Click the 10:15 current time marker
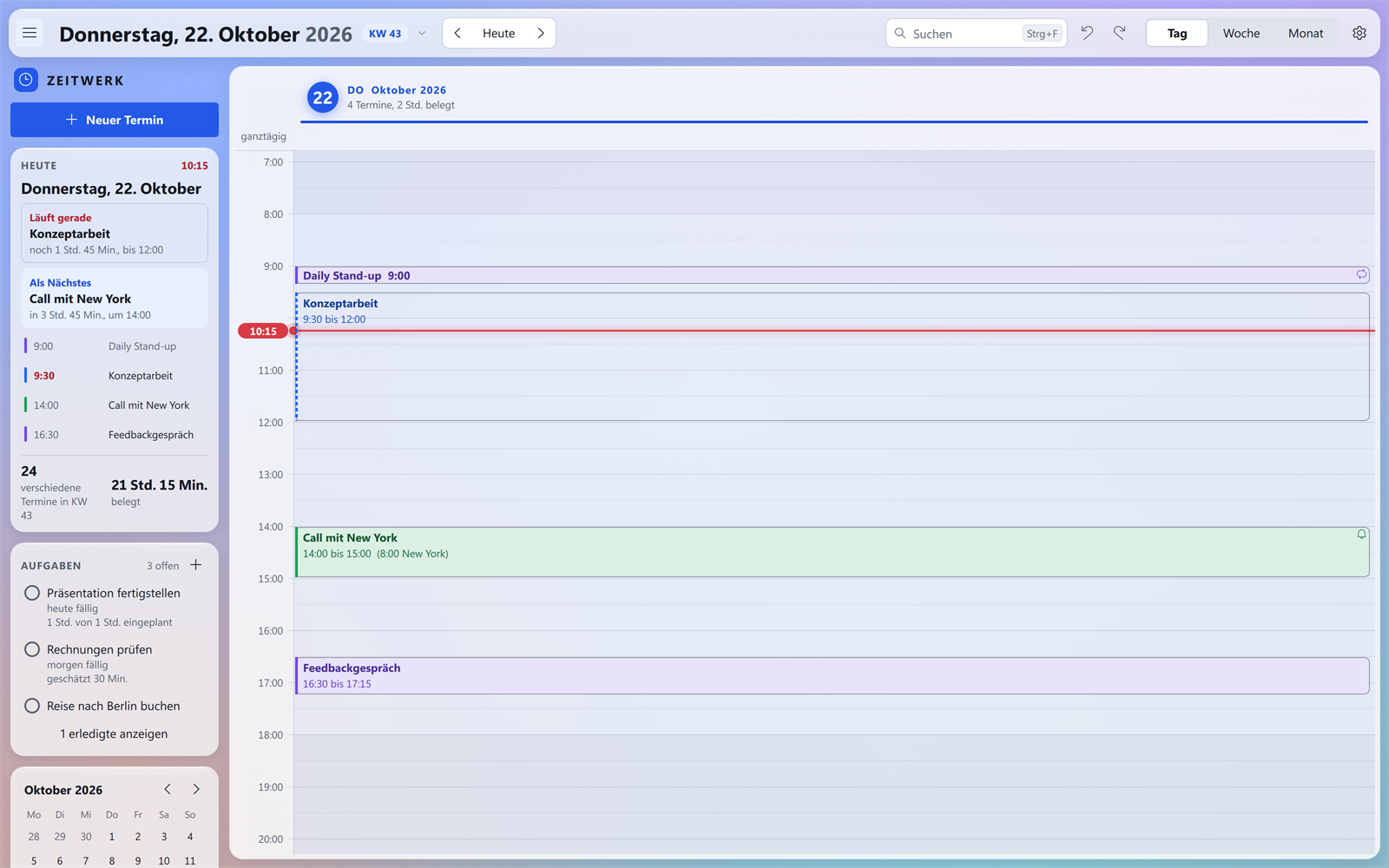This screenshot has height=868, width=1389. (x=263, y=331)
